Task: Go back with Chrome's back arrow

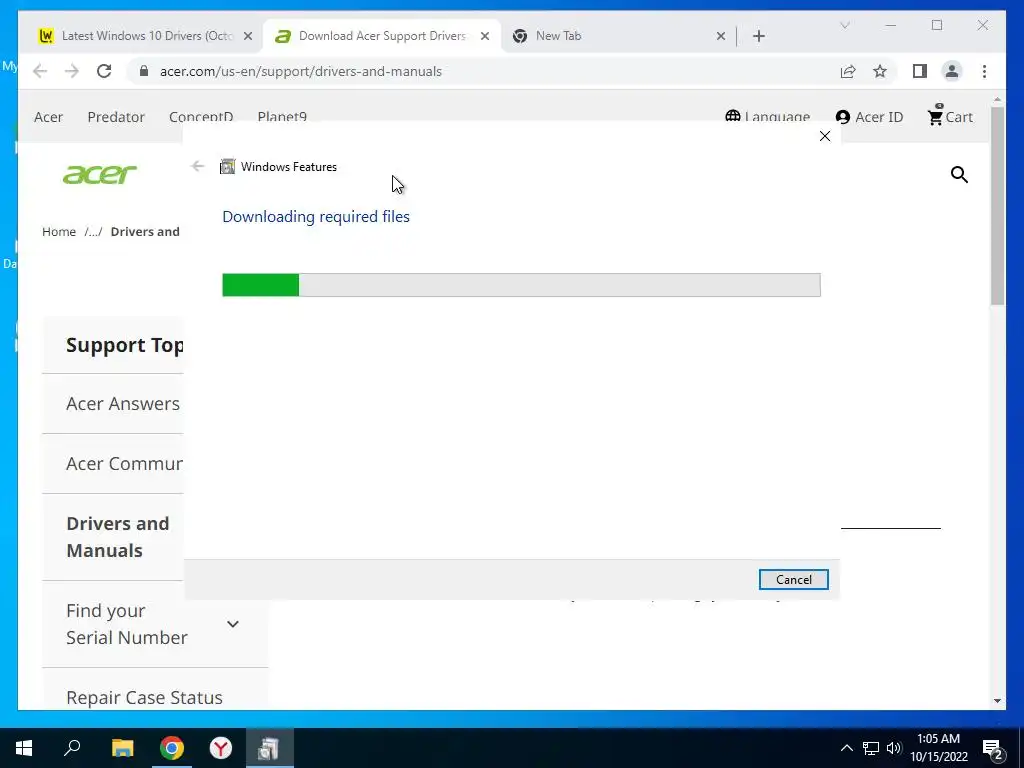Action: pyautogui.click(x=40, y=71)
